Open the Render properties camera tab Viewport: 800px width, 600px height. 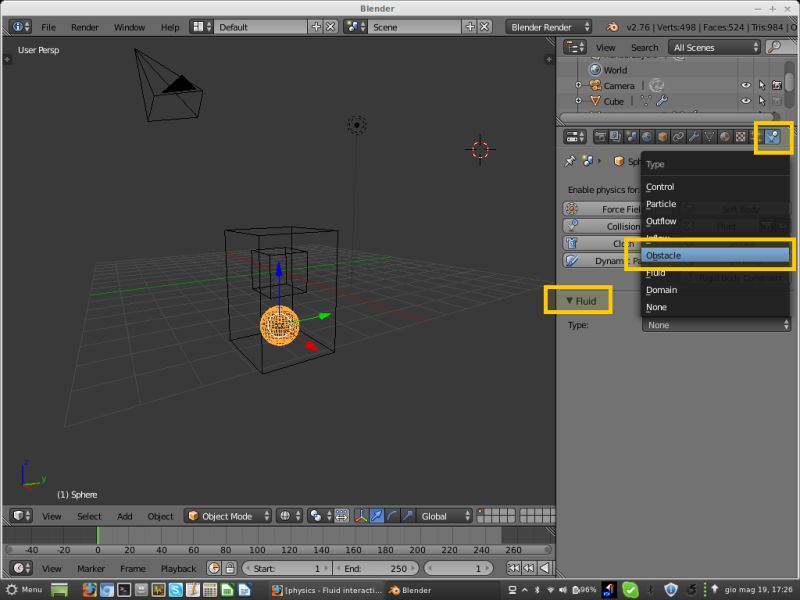pyautogui.click(x=600, y=137)
